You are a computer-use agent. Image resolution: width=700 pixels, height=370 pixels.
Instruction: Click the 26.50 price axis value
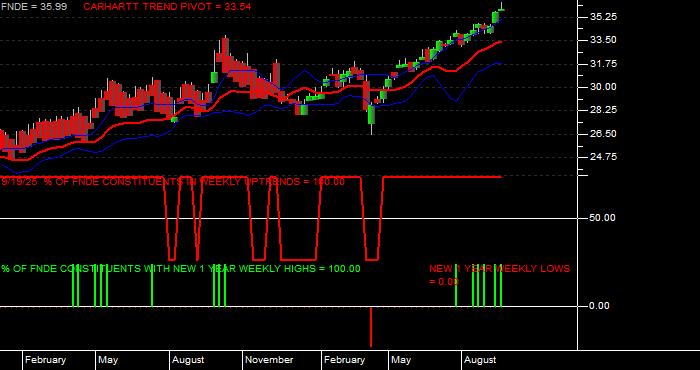[603, 133]
